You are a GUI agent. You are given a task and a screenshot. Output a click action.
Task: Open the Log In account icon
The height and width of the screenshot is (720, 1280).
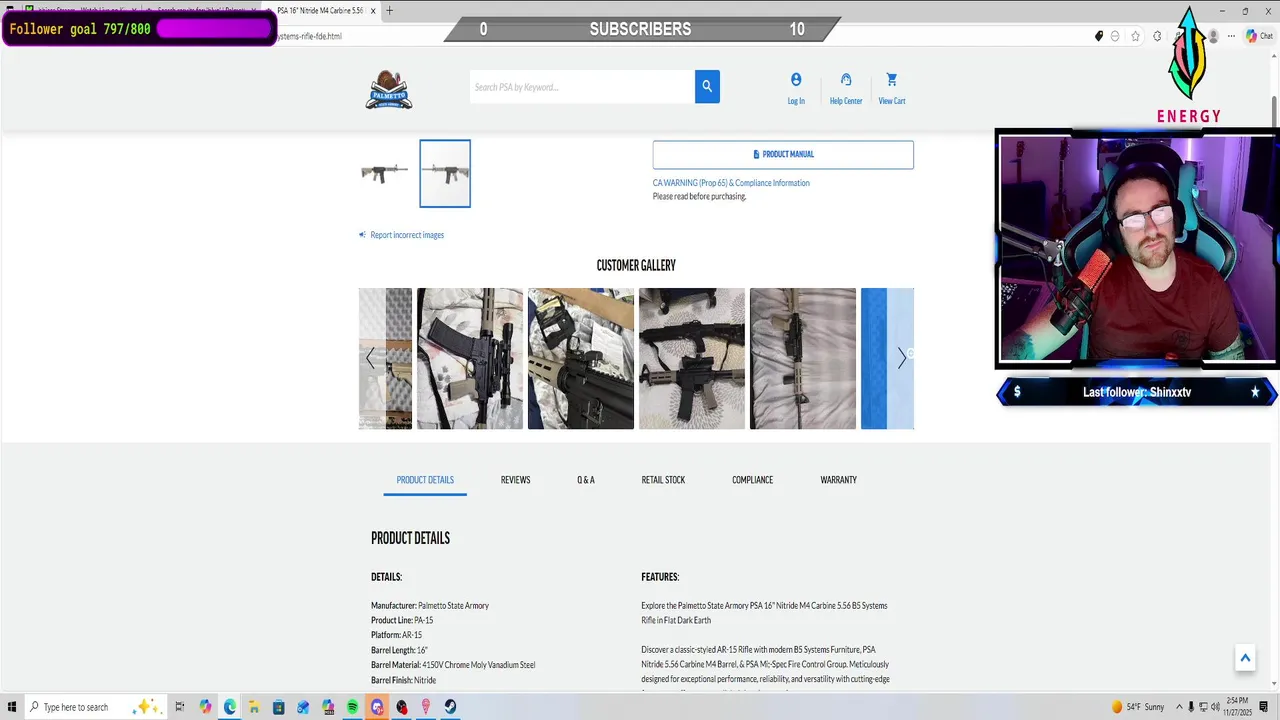[x=796, y=80]
